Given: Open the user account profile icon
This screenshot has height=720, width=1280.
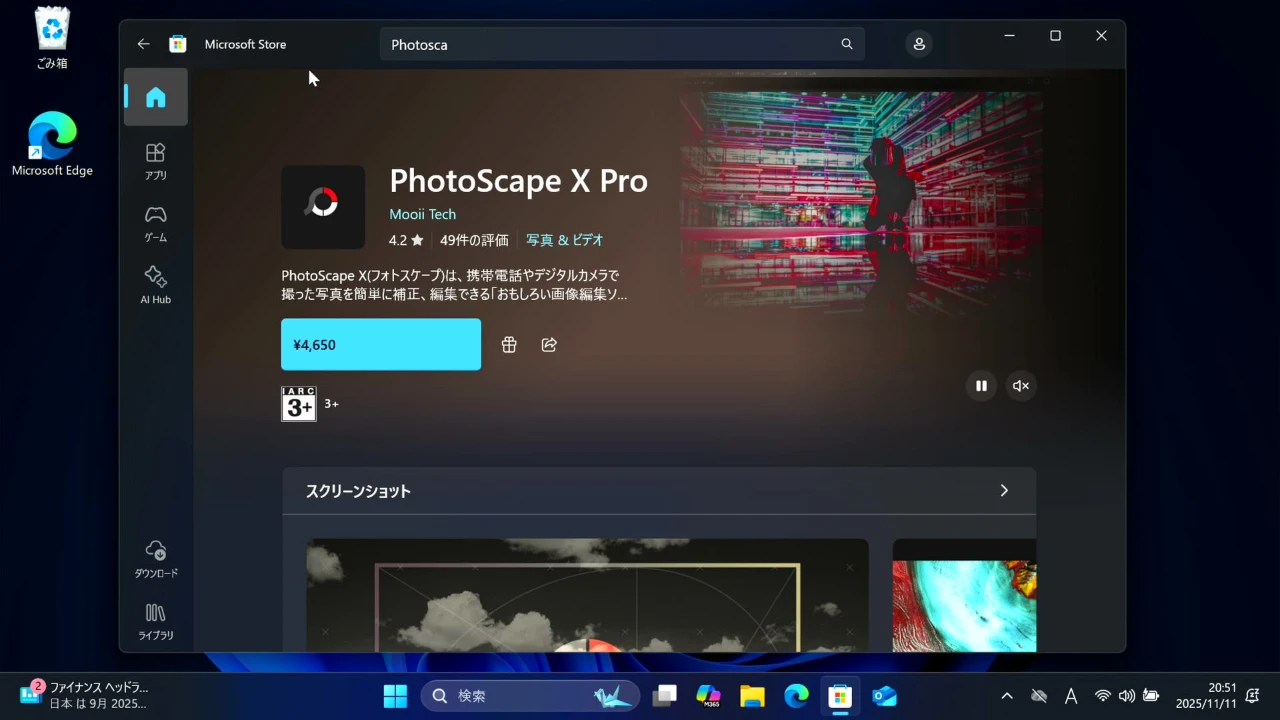Looking at the screenshot, I should click(x=918, y=44).
